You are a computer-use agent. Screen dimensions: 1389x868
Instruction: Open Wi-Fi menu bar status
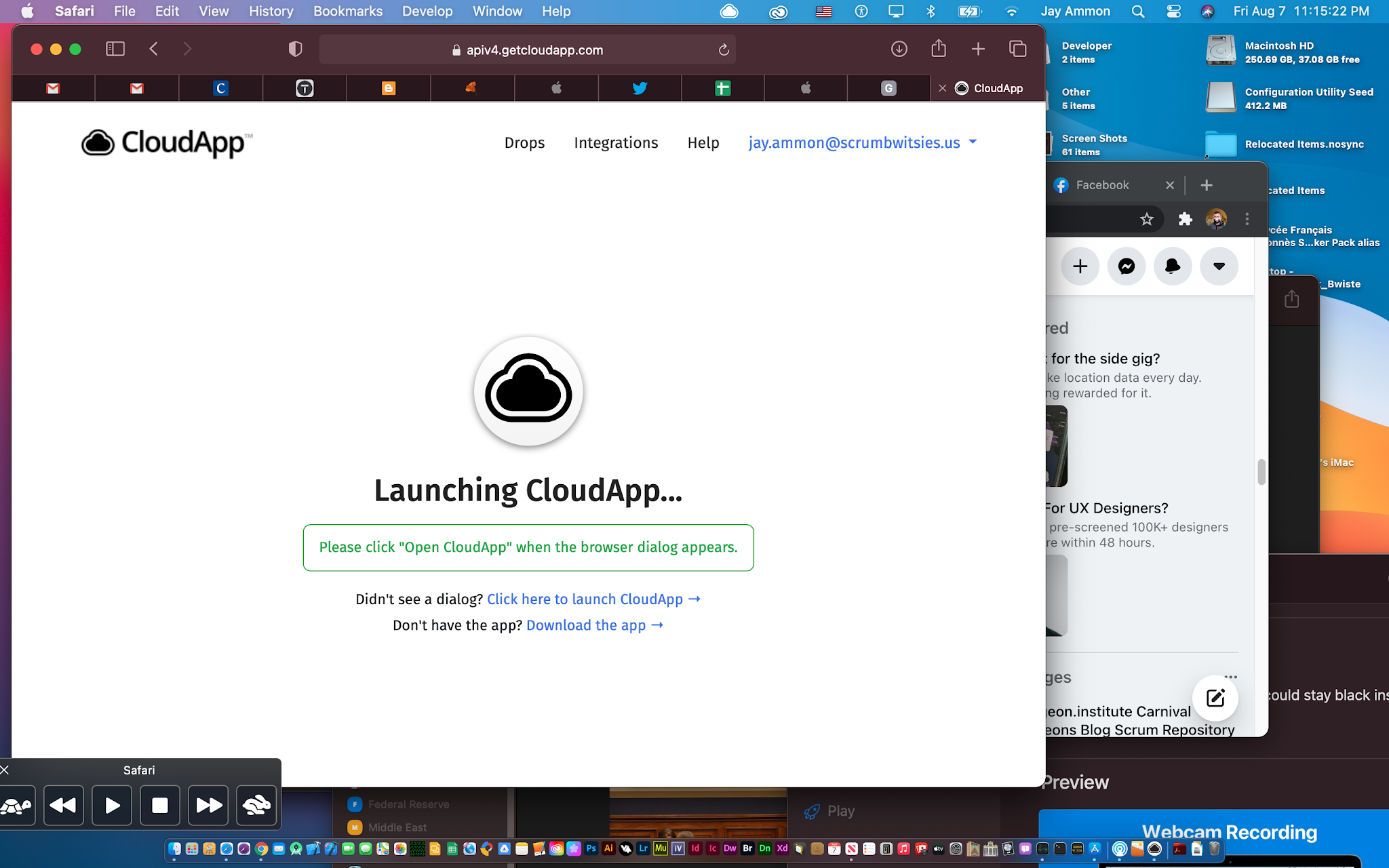pyautogui.click(x=1011, y=12)
